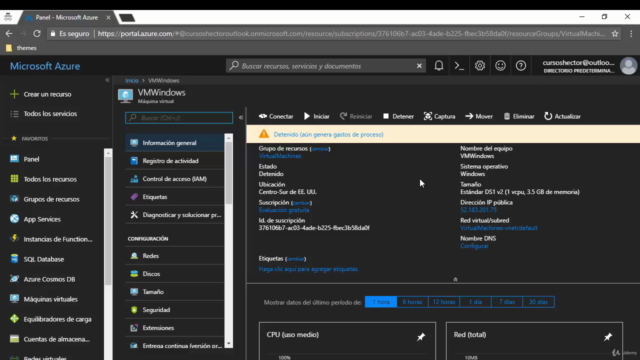Screen dimensions: 640x360
Task: Focus the resource menu search field
Action: [179, 118]
